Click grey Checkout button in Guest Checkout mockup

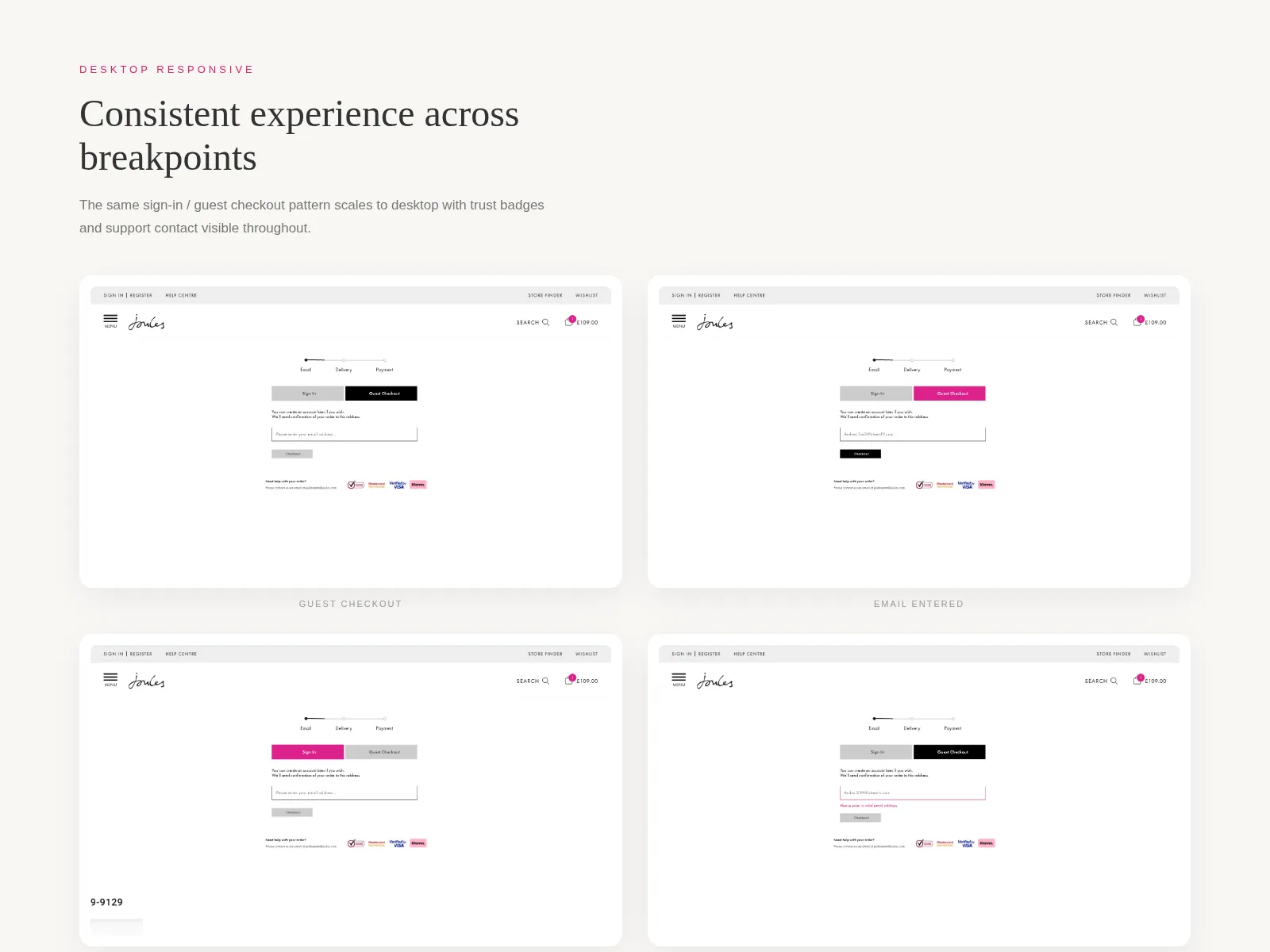pyautogui.click(x=292, y=454)
